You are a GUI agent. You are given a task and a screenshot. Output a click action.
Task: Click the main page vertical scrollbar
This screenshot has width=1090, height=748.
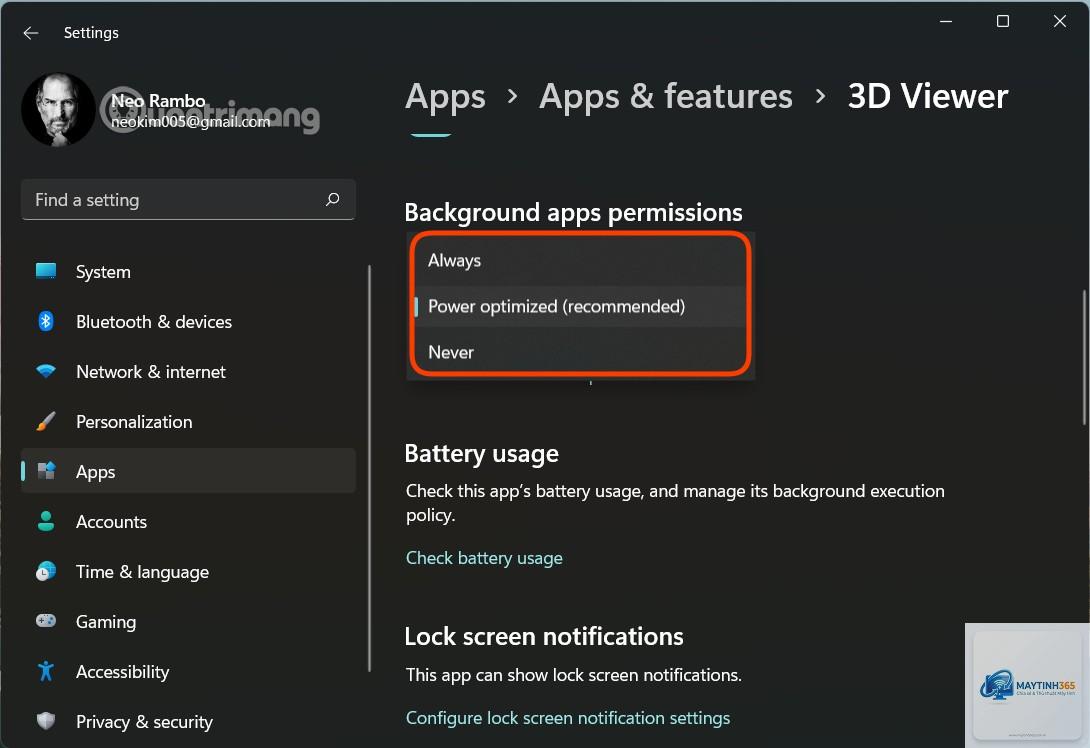click(x=1083, y=358)
